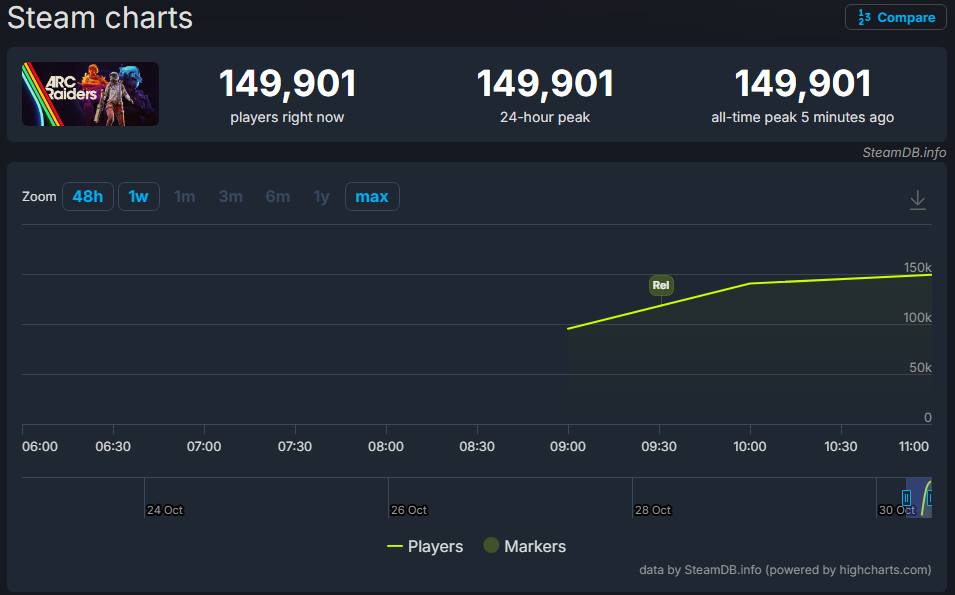Click the SteamDB.info credit text
This screenshot has width=955, height=595.
(x=904, y=152)
